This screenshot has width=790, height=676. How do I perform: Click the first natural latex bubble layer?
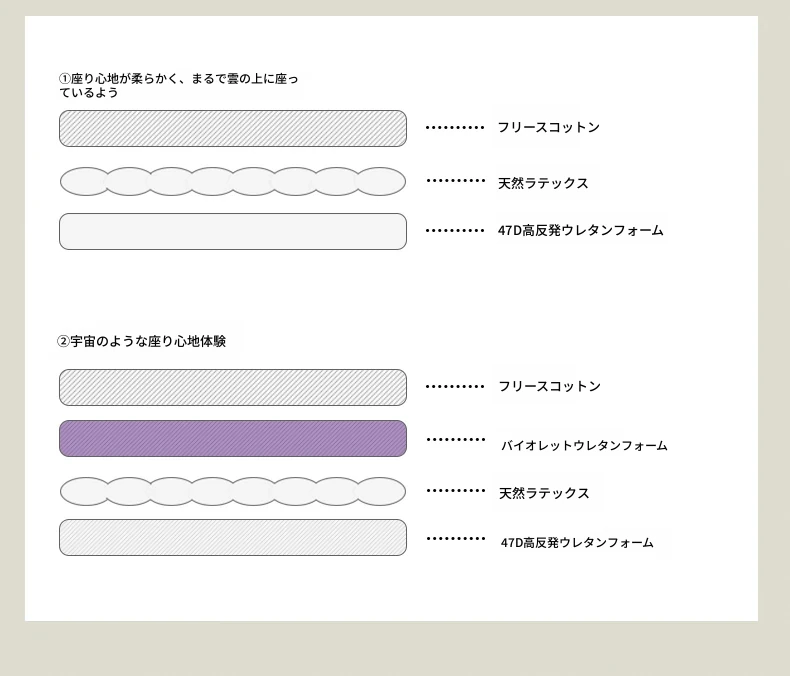click(233, 181)
